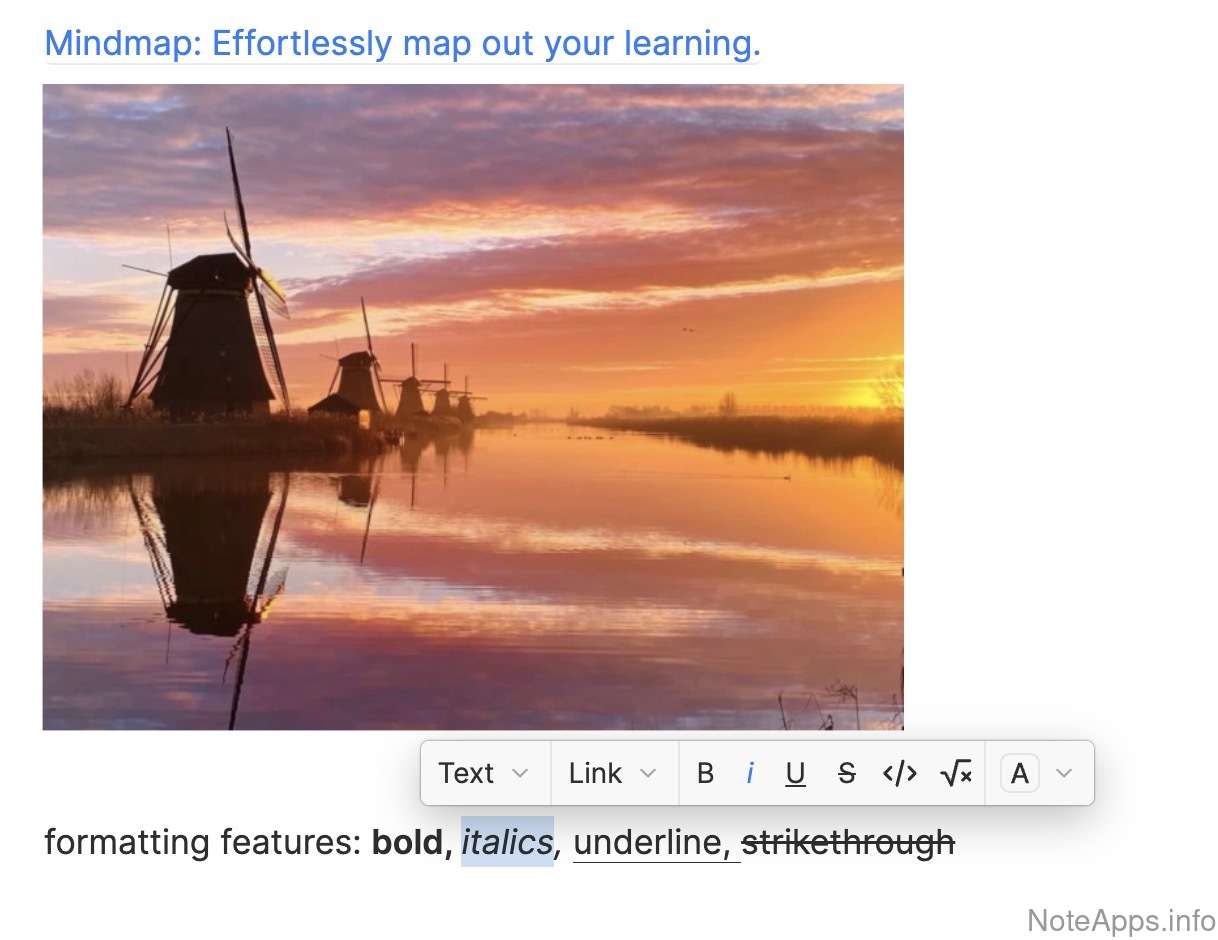
Task: Select the windmill sunset image
Action: [473, 406]
